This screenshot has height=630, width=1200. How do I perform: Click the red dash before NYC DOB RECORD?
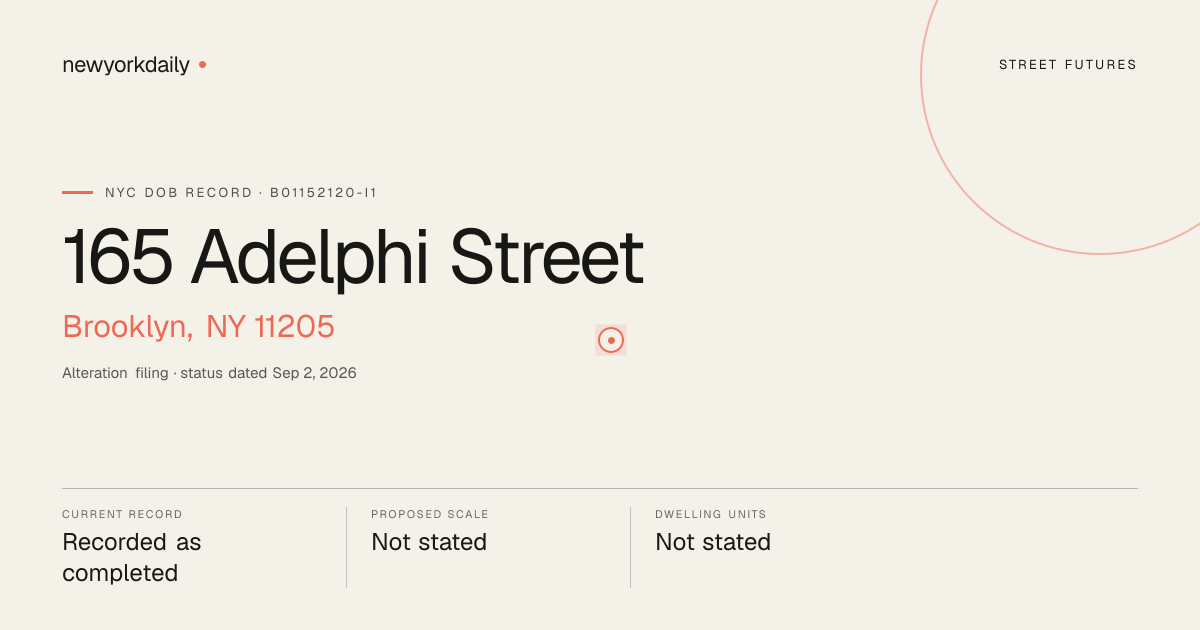(77, 192)
